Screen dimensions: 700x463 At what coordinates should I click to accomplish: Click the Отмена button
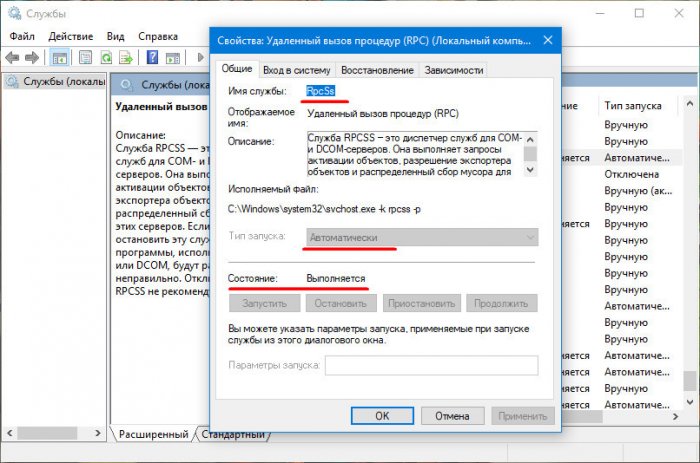click(x=452, y=416)
